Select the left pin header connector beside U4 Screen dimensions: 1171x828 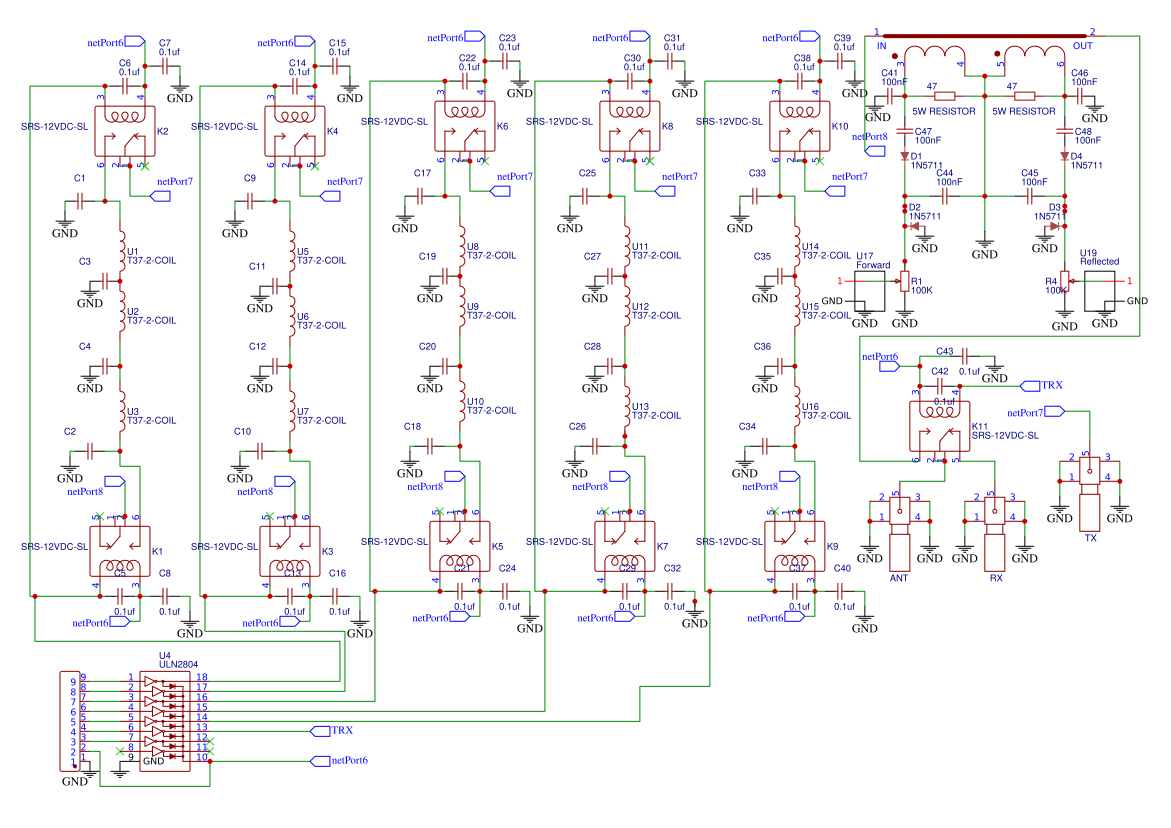point(70,721)
